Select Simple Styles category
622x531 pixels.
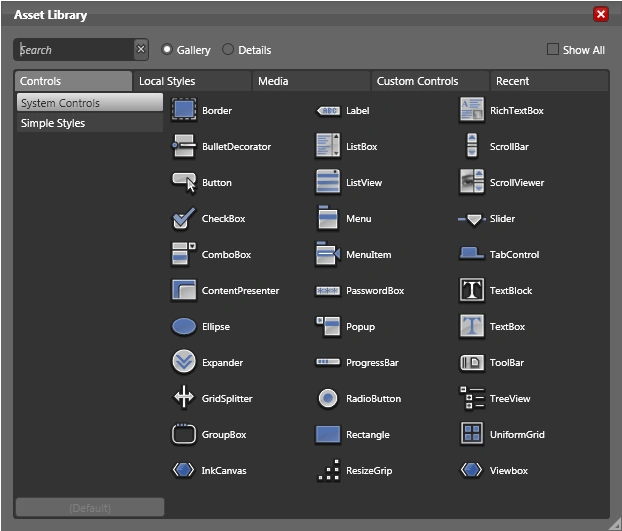click(90, 123)
